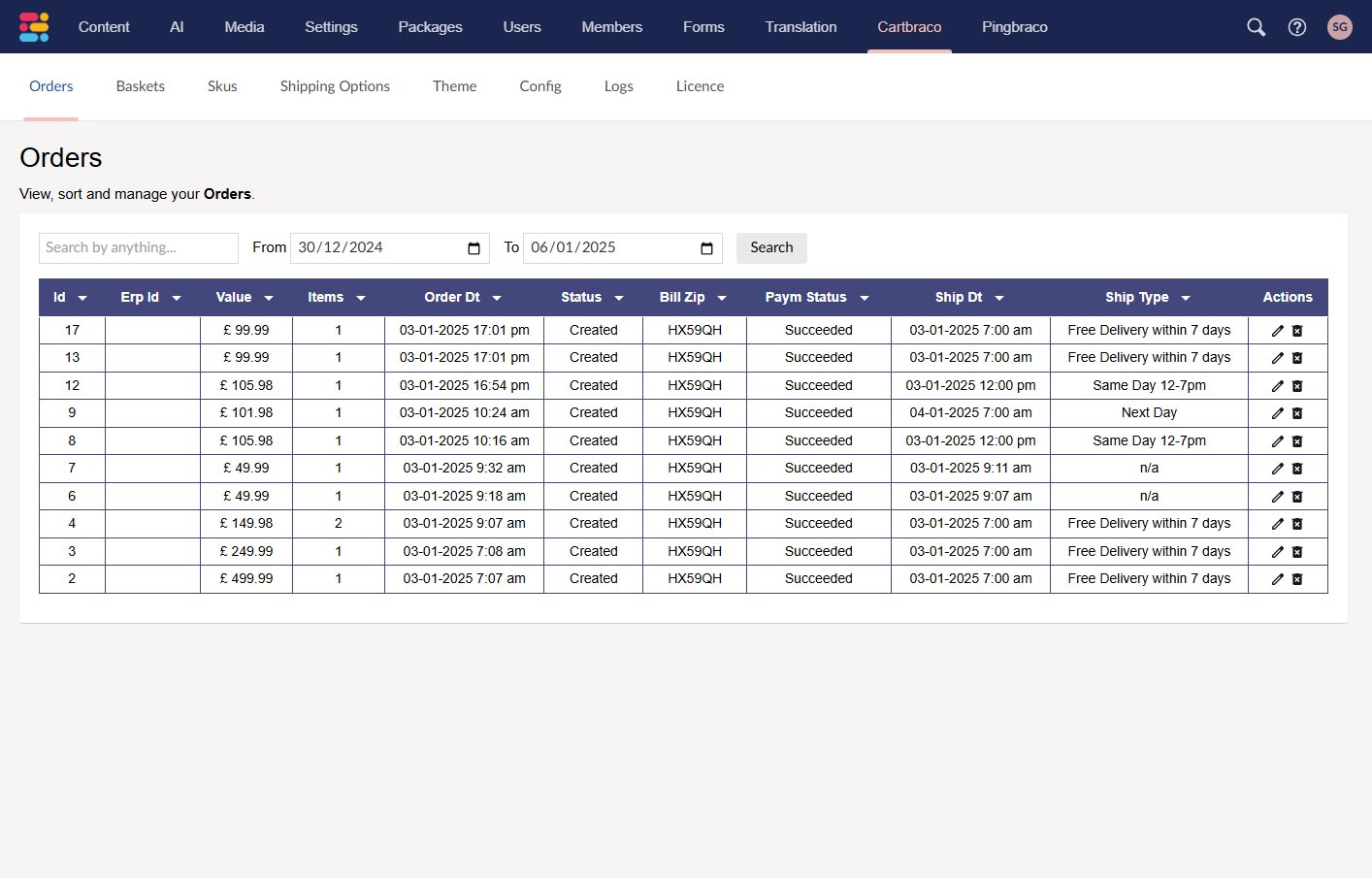Open the AI section
The width and height of the screenshot is (1372, 878).
[177, 27]
